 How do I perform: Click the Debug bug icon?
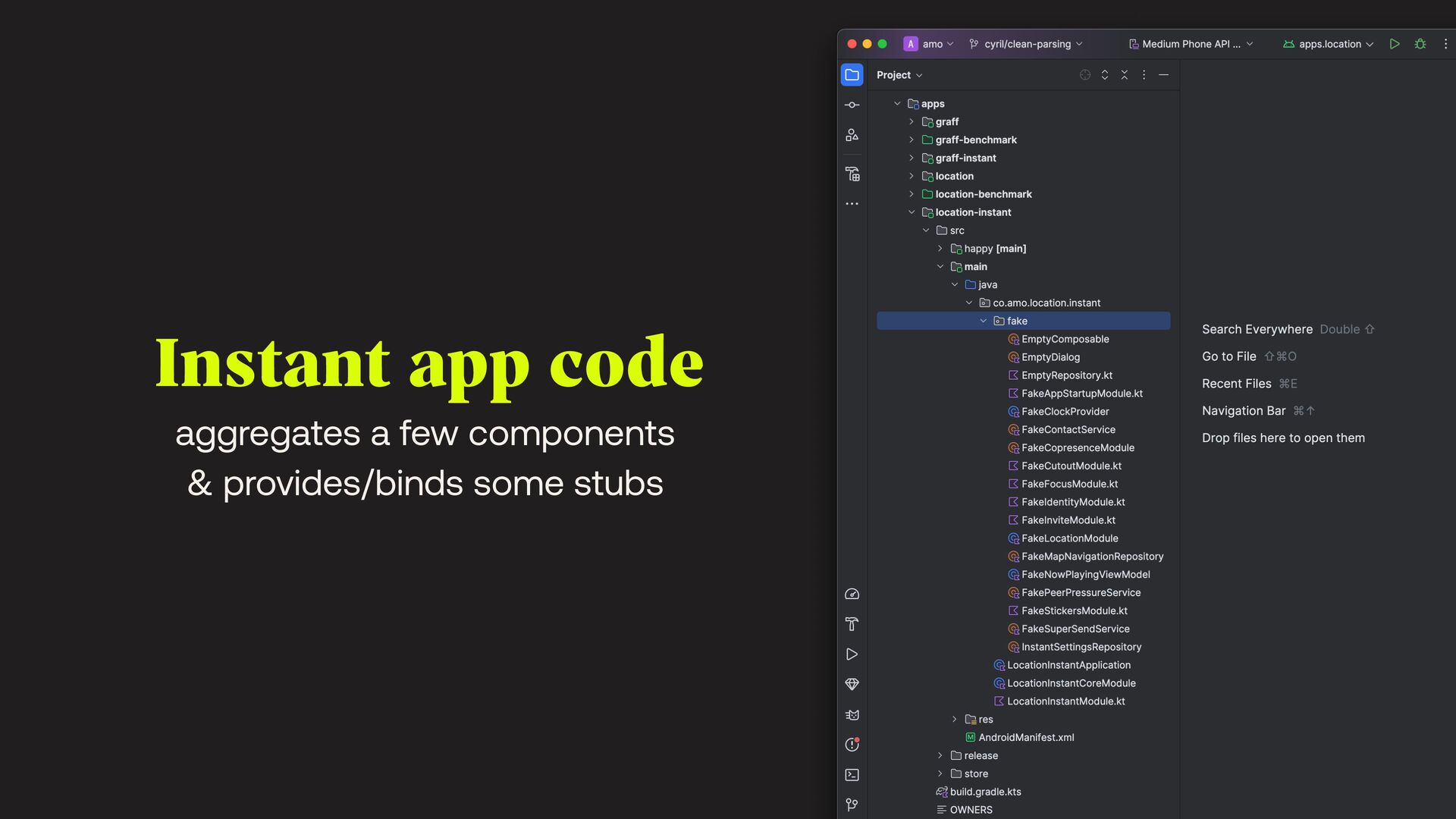click(1420, 44)
